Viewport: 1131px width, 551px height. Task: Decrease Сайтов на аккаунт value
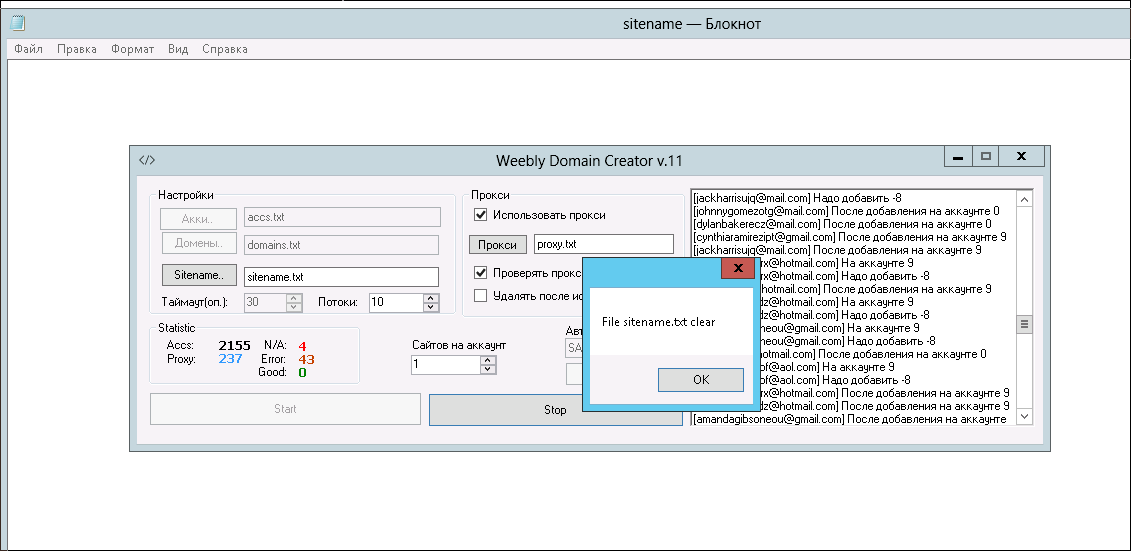[x=488, y=369]
